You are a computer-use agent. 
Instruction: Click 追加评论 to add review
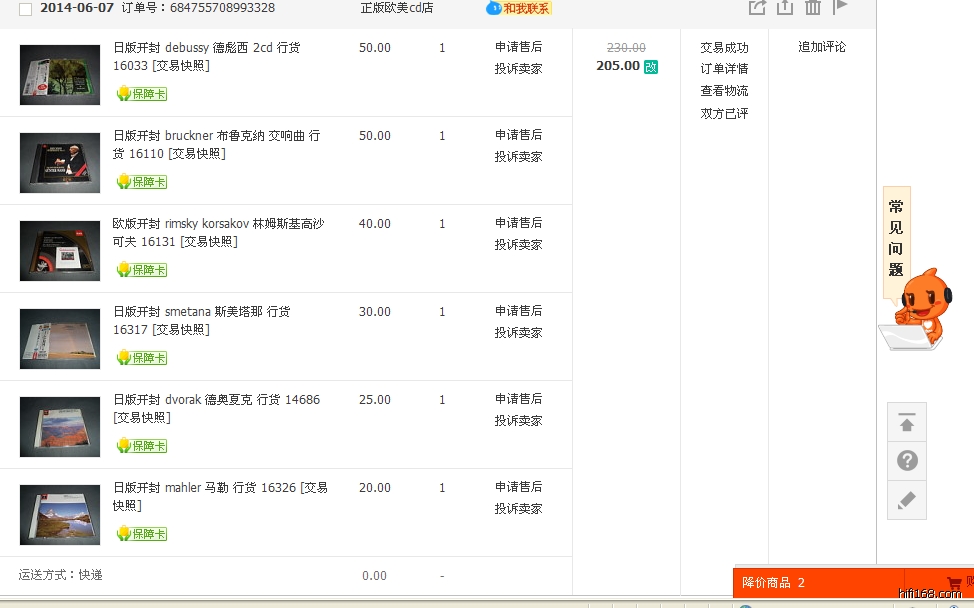pyautogui.click(x=822, y=47)
